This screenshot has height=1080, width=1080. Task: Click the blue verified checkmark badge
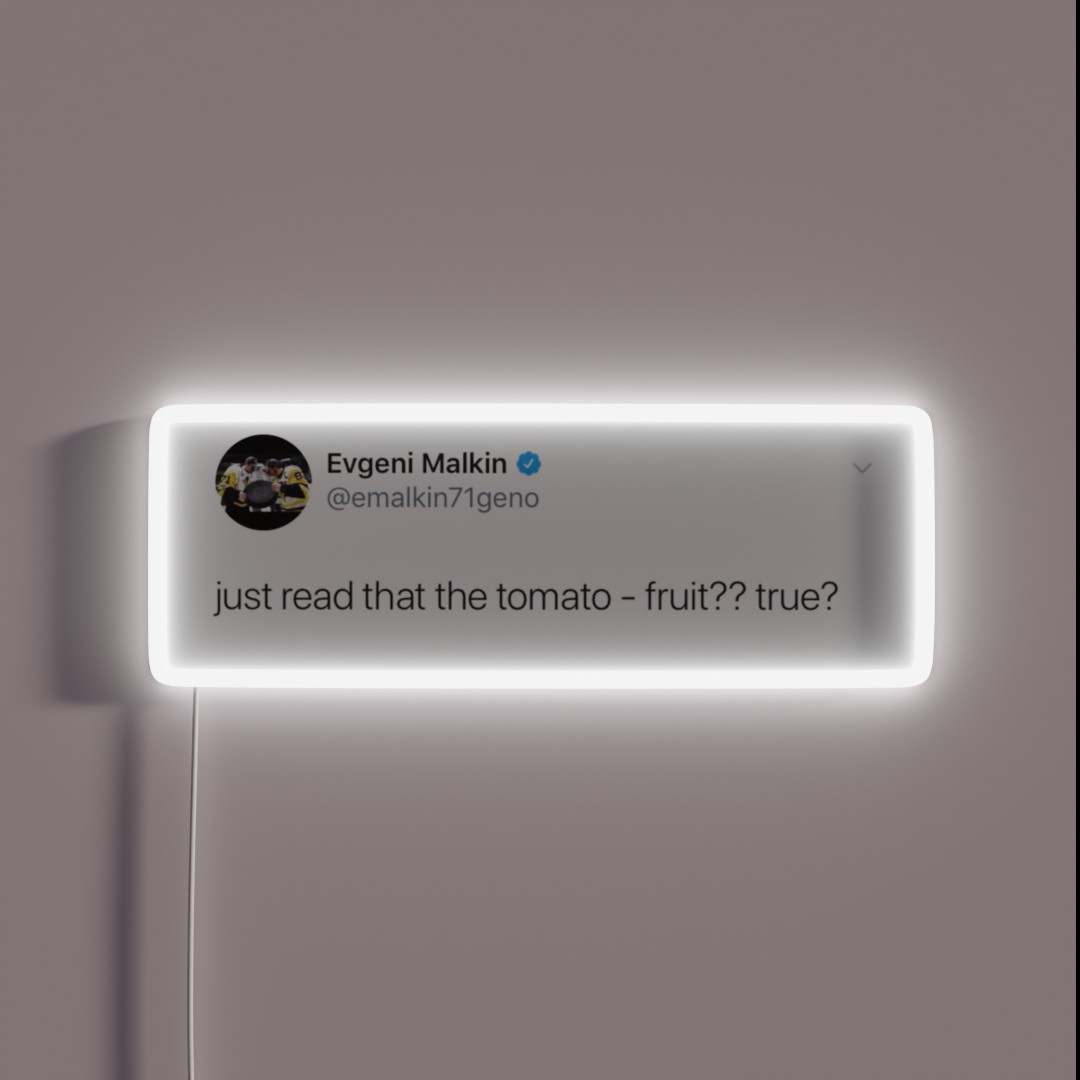coord(528,464)
